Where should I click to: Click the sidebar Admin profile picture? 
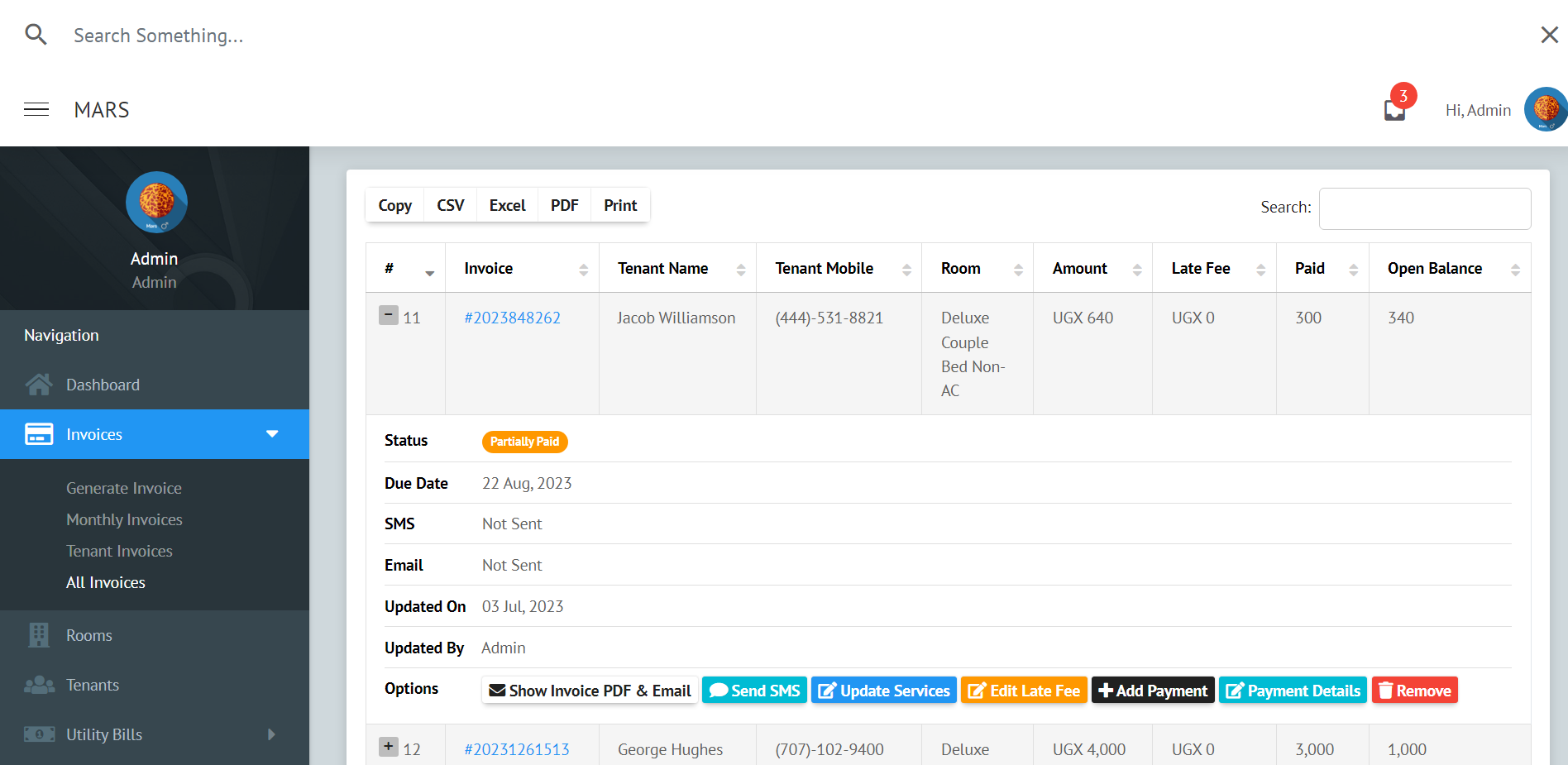point(156,203)
